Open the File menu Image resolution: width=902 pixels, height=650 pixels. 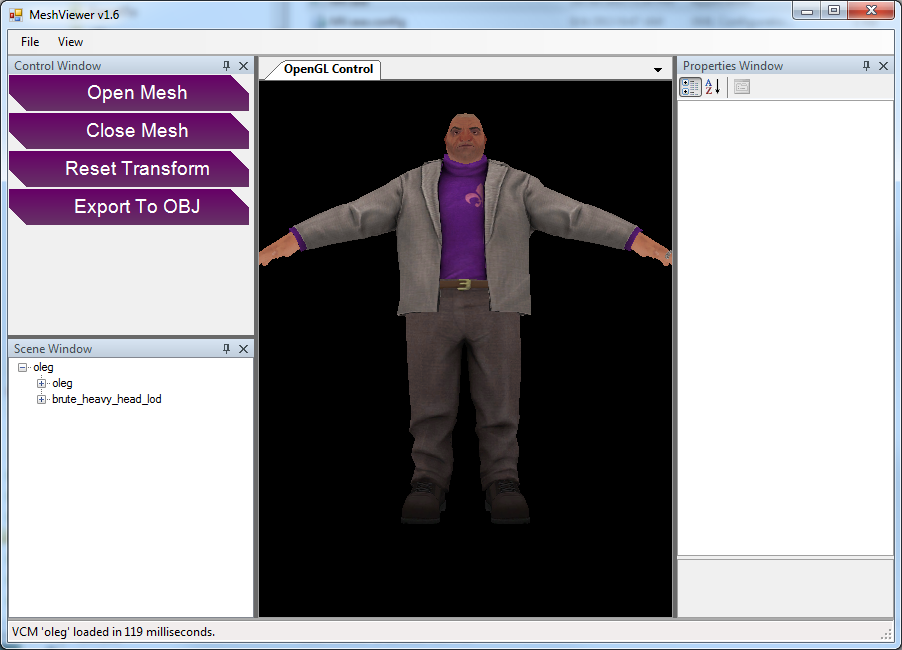pos(30,42)
